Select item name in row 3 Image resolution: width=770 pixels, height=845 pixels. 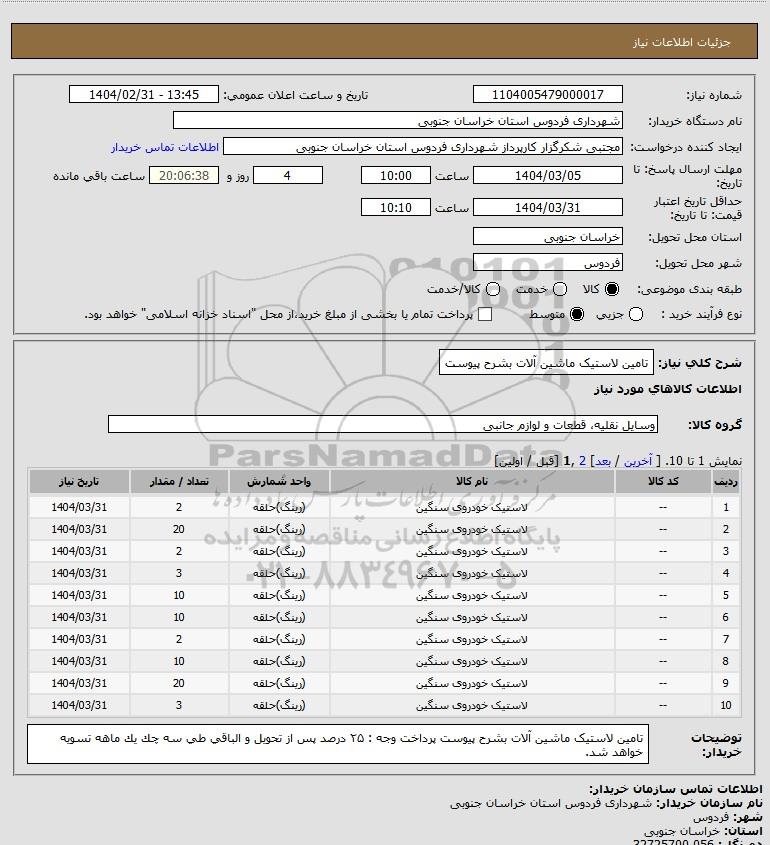472,551
